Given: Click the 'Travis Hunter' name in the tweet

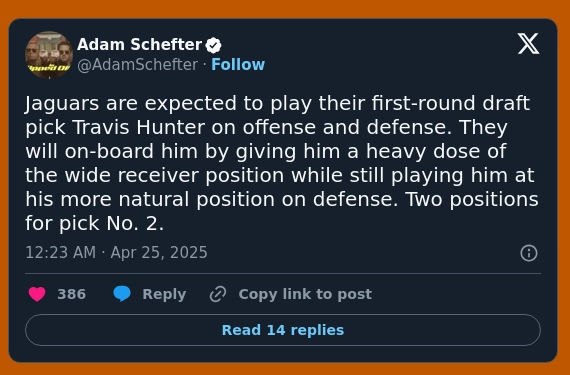Looking at the screenshot, I should 139,127.
